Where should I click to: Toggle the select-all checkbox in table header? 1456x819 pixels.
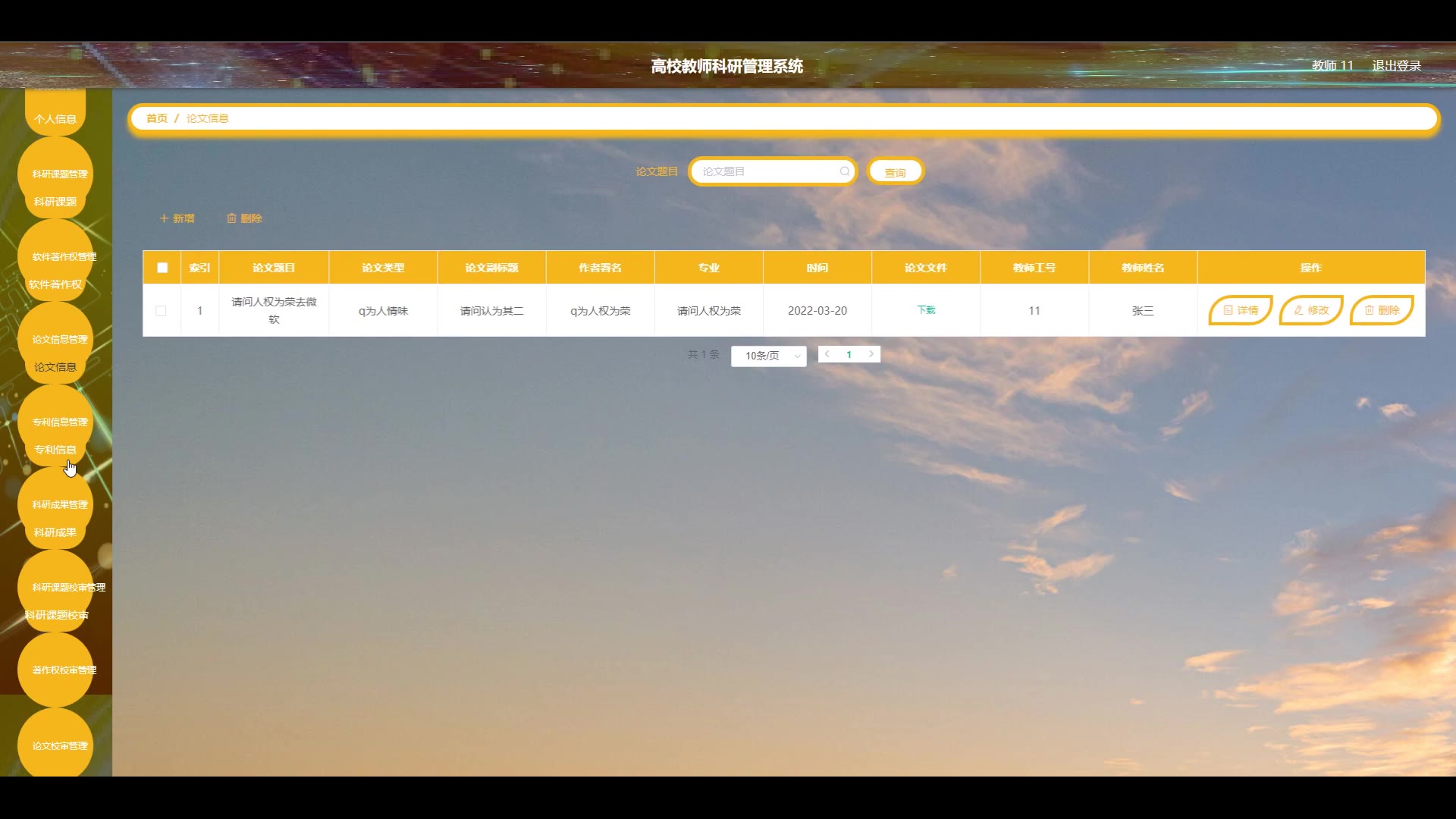pyautogui.click(x=162, y=268)
